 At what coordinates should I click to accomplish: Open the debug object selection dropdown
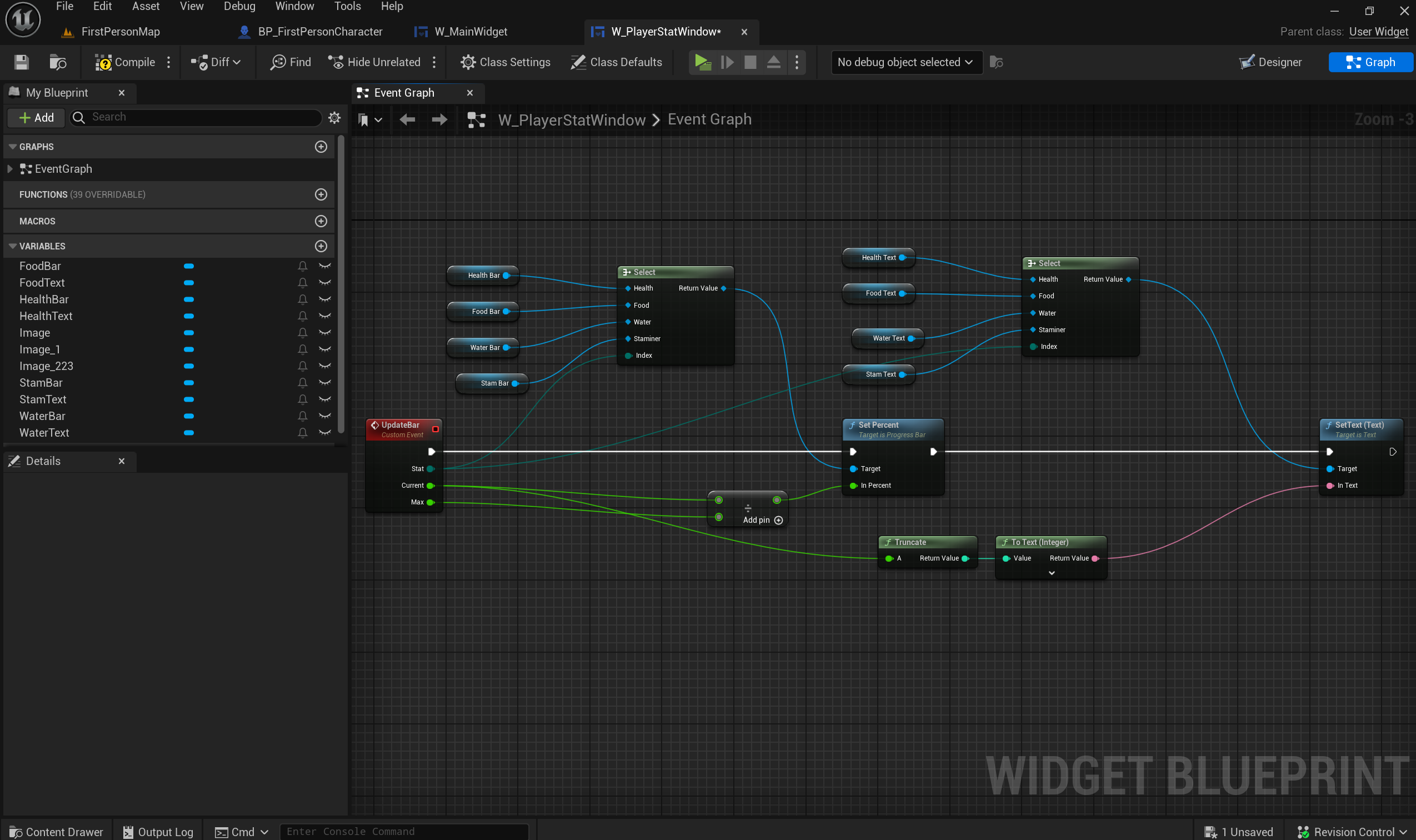[905, 62]
